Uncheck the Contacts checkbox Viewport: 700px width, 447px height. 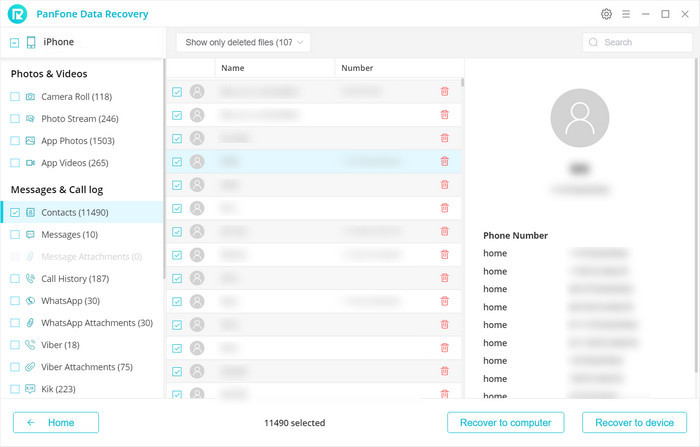pos(15,213)
